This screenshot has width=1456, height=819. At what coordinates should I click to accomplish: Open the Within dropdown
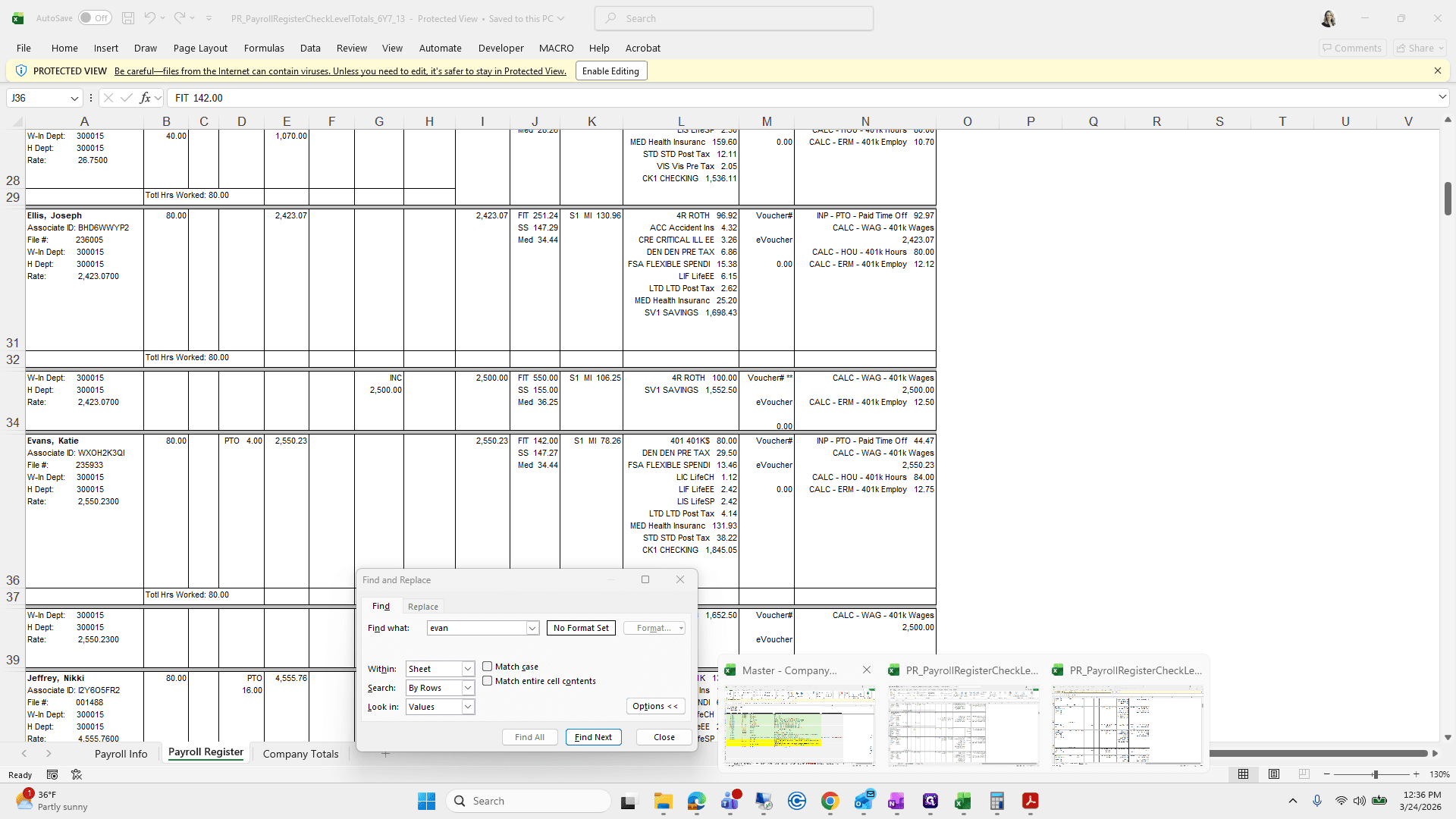468,669
